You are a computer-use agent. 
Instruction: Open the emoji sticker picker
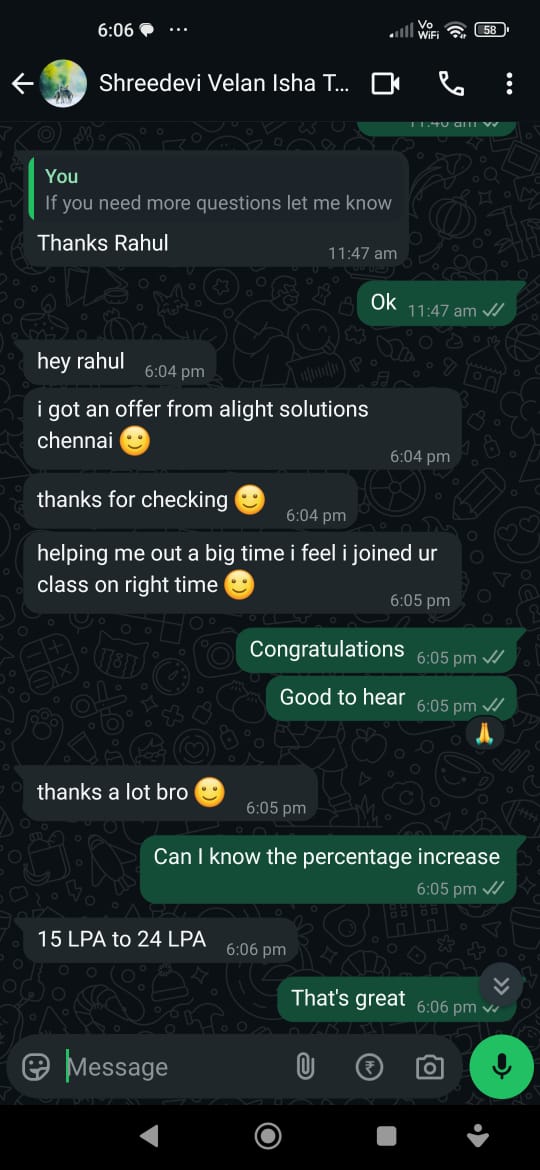36,1068
